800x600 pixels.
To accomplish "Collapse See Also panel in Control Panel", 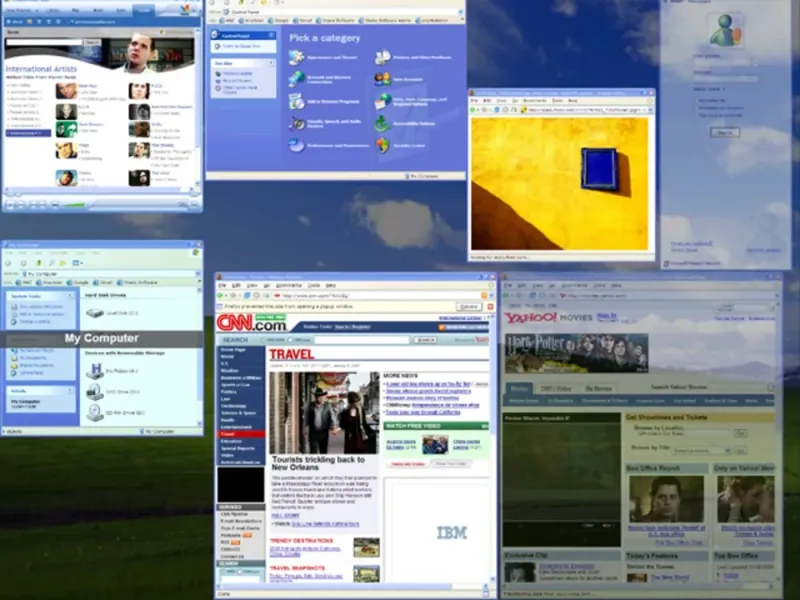I will [x=271, y=63].
